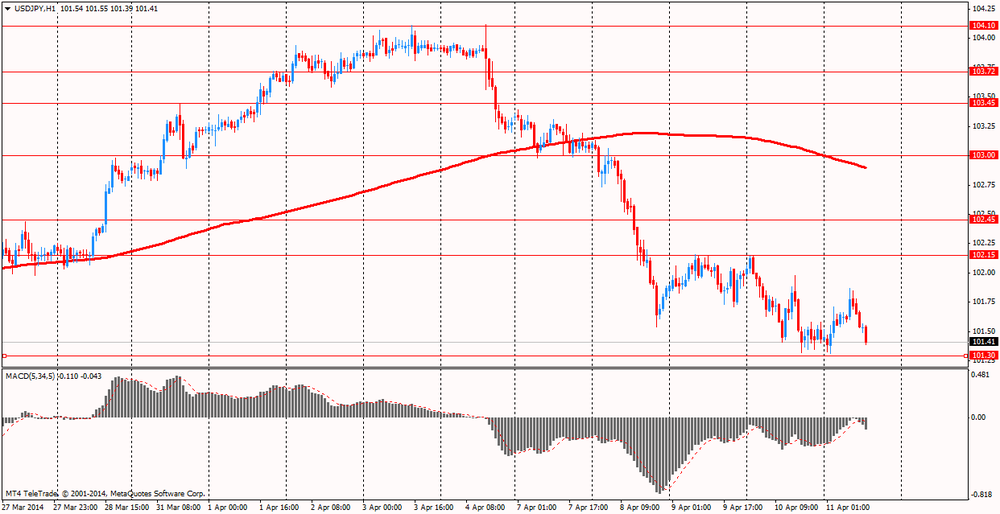Click right-end square handle of 101.30 line
1000x514 pixels.
(x=965, y=327)
